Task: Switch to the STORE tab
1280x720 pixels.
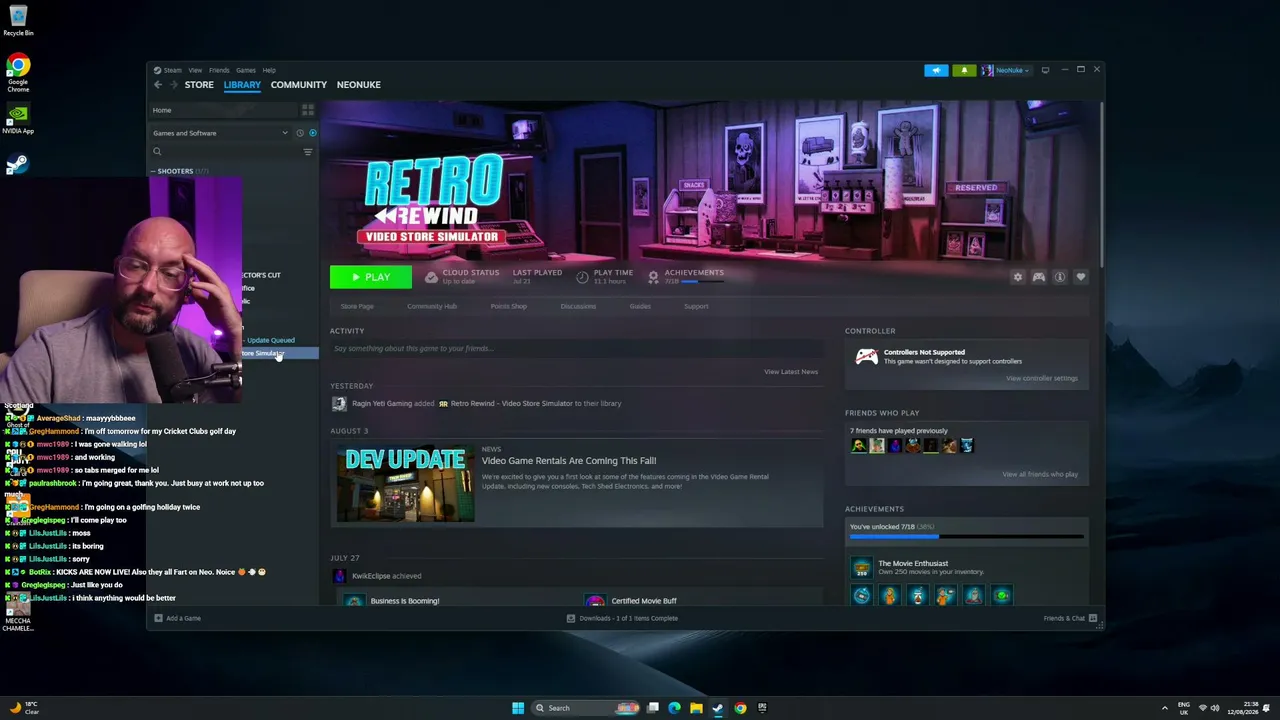Action: click(199, 85)
